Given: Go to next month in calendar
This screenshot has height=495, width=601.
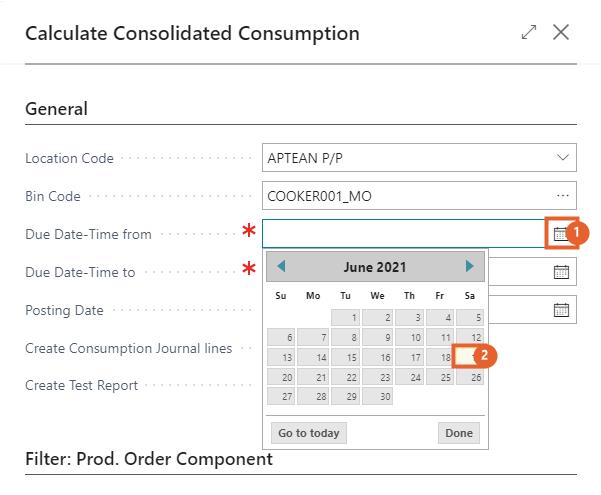Looking at the screenshot, I should tap(469, 267).
